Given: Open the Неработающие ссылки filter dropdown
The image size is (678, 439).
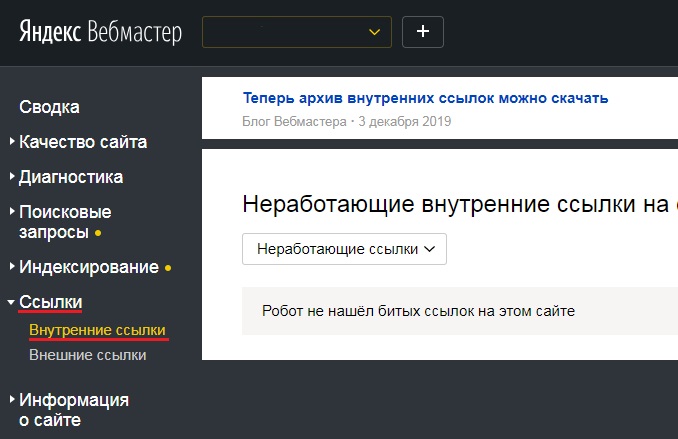Looking at the screenshot, I should (344, 249).
